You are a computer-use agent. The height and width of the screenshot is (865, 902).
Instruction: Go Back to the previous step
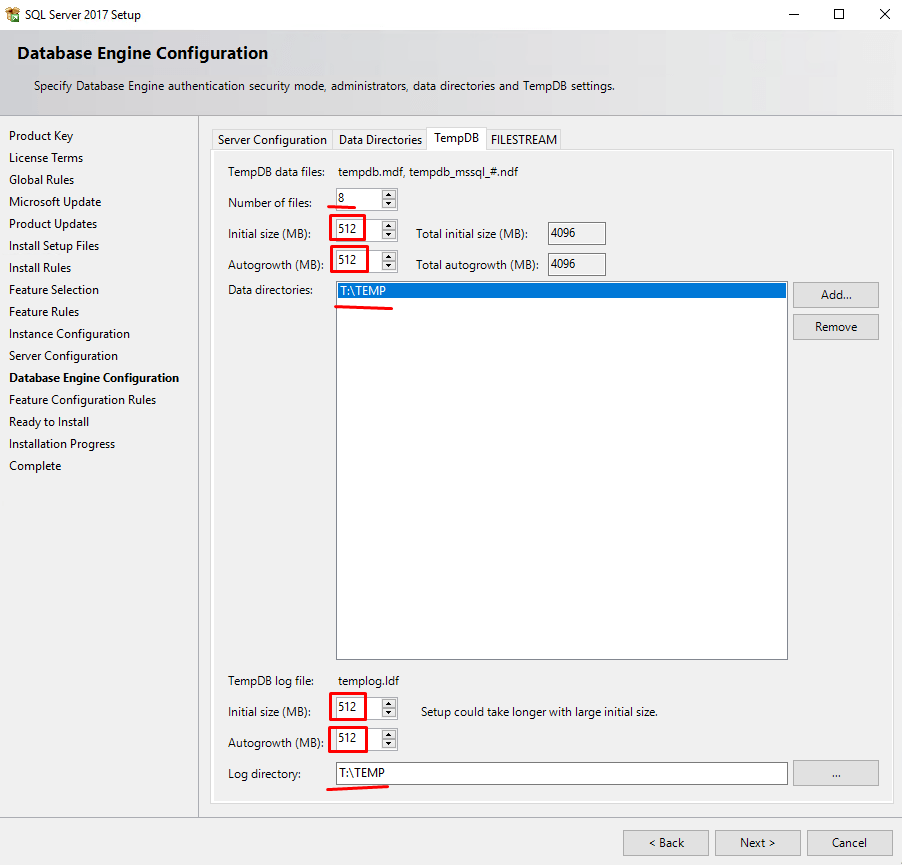click(665, 842)
